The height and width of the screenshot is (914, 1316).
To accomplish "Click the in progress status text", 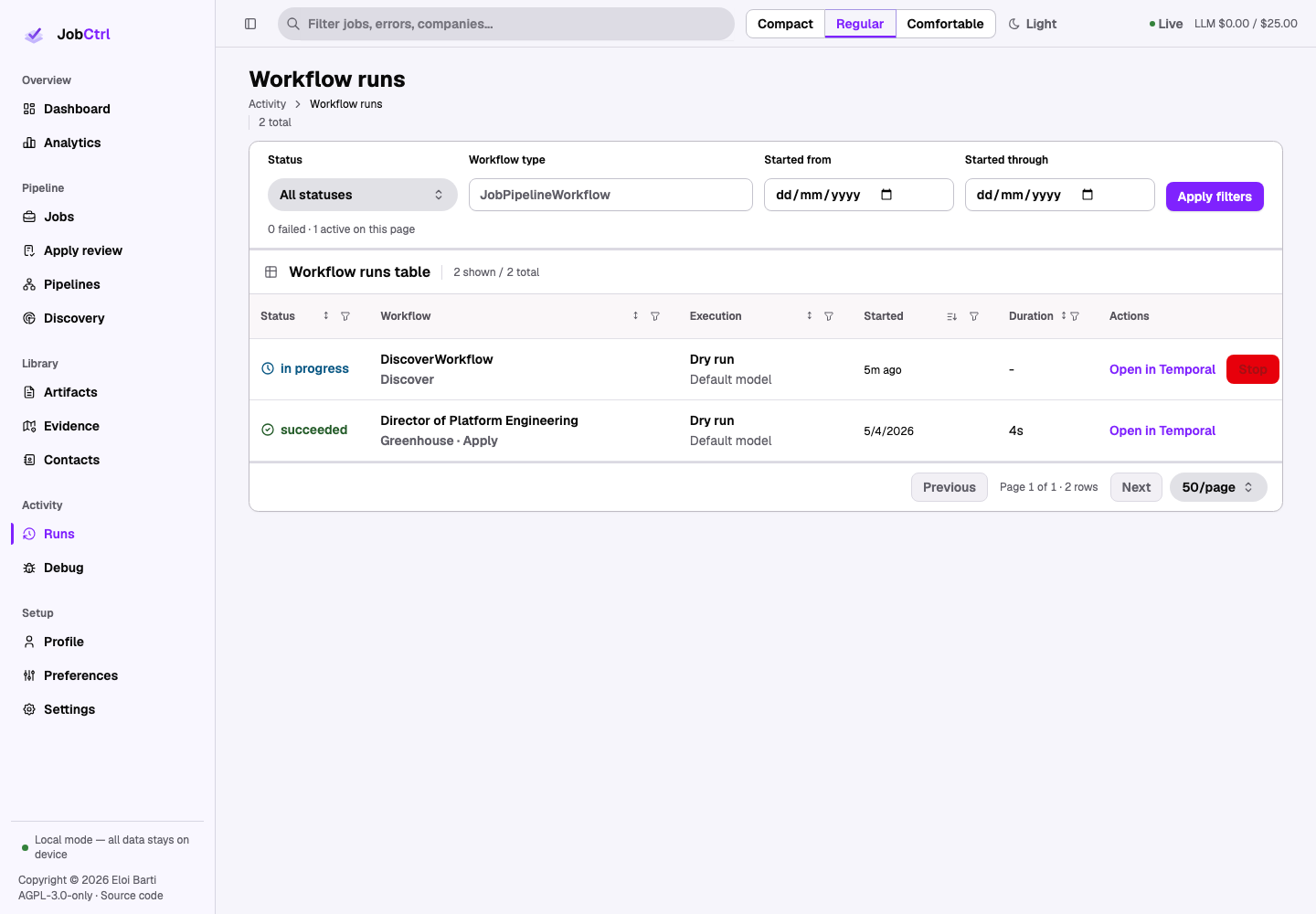I will tap(314, 368).
